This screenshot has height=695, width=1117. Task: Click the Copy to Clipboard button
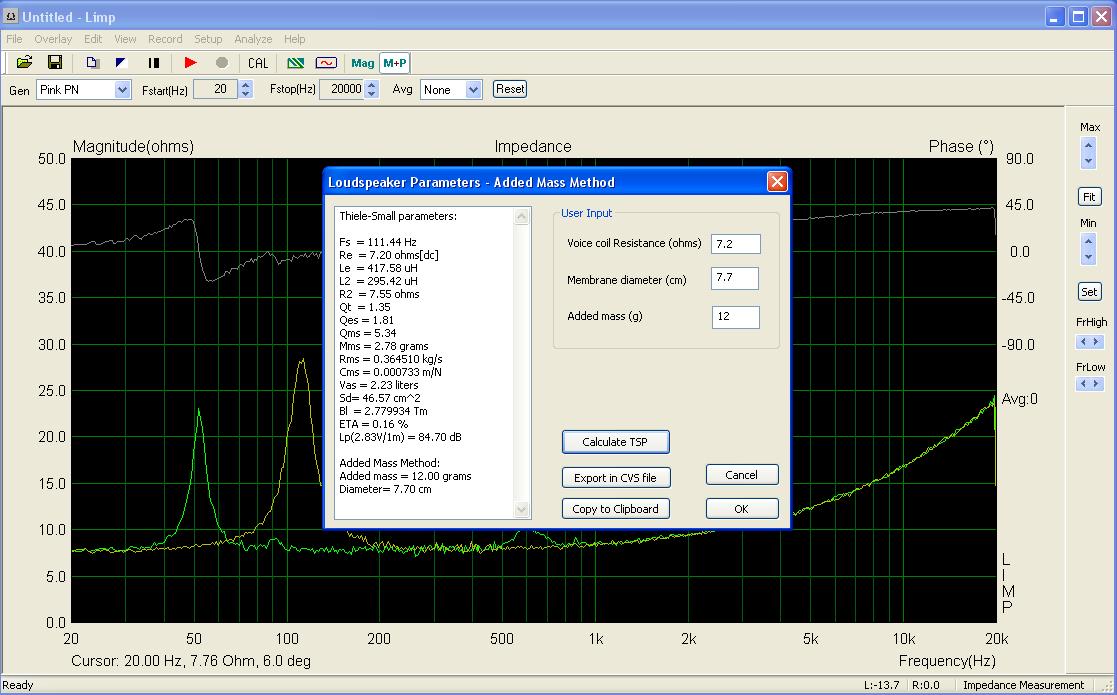(615, 509)
